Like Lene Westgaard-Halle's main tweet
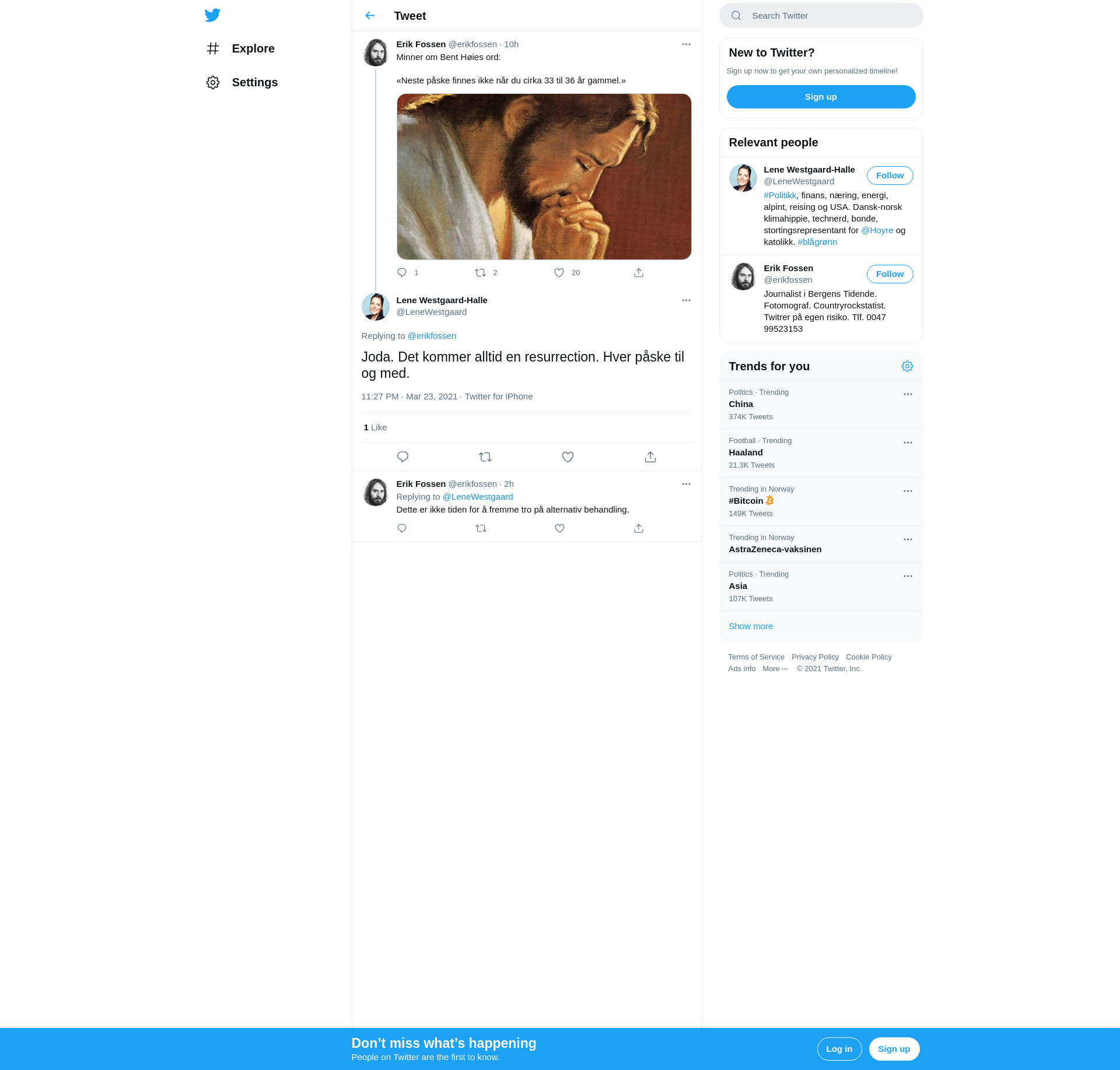 coord(568,457)
